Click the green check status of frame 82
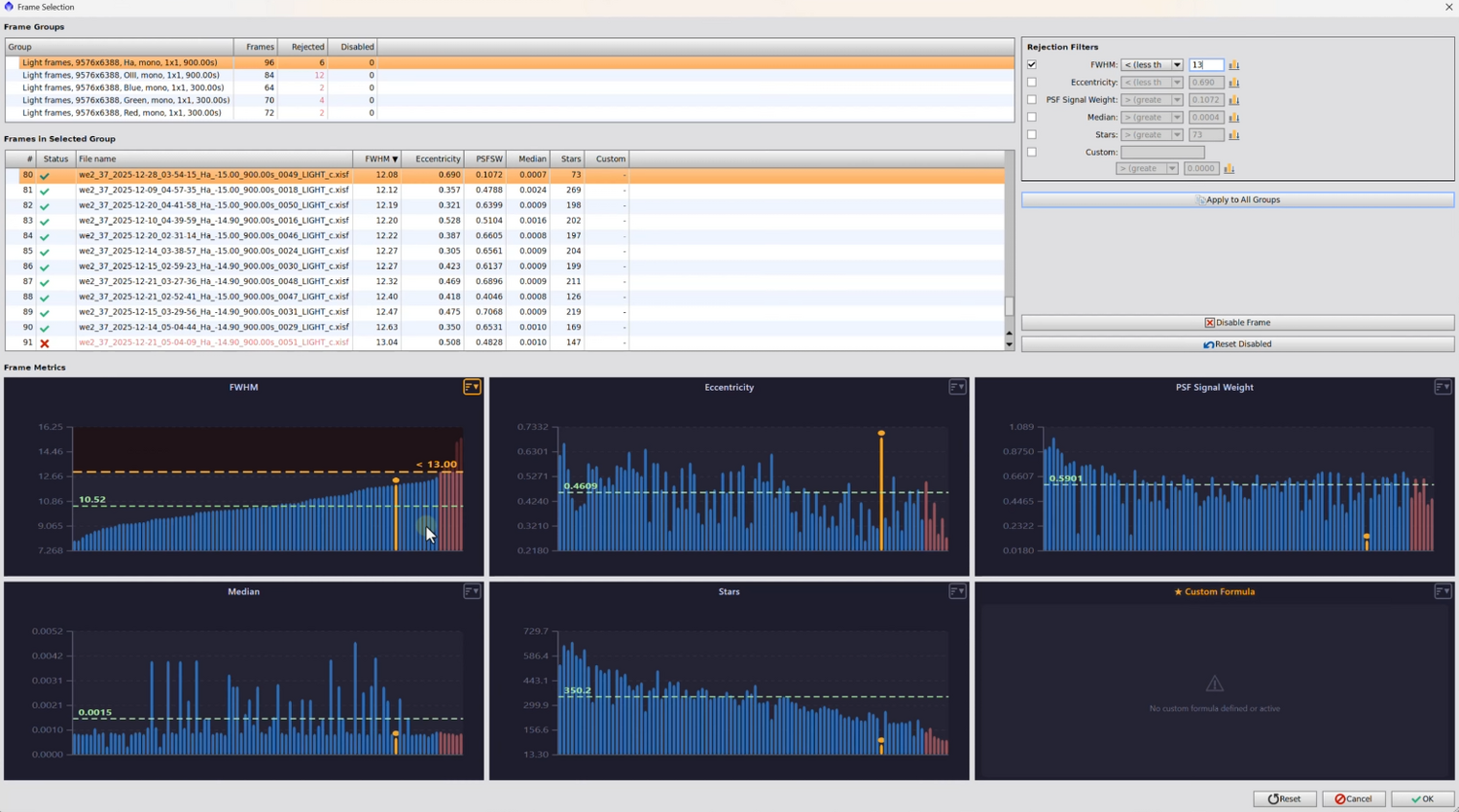This screenshot has width=1459, height=812. [45, 206]
